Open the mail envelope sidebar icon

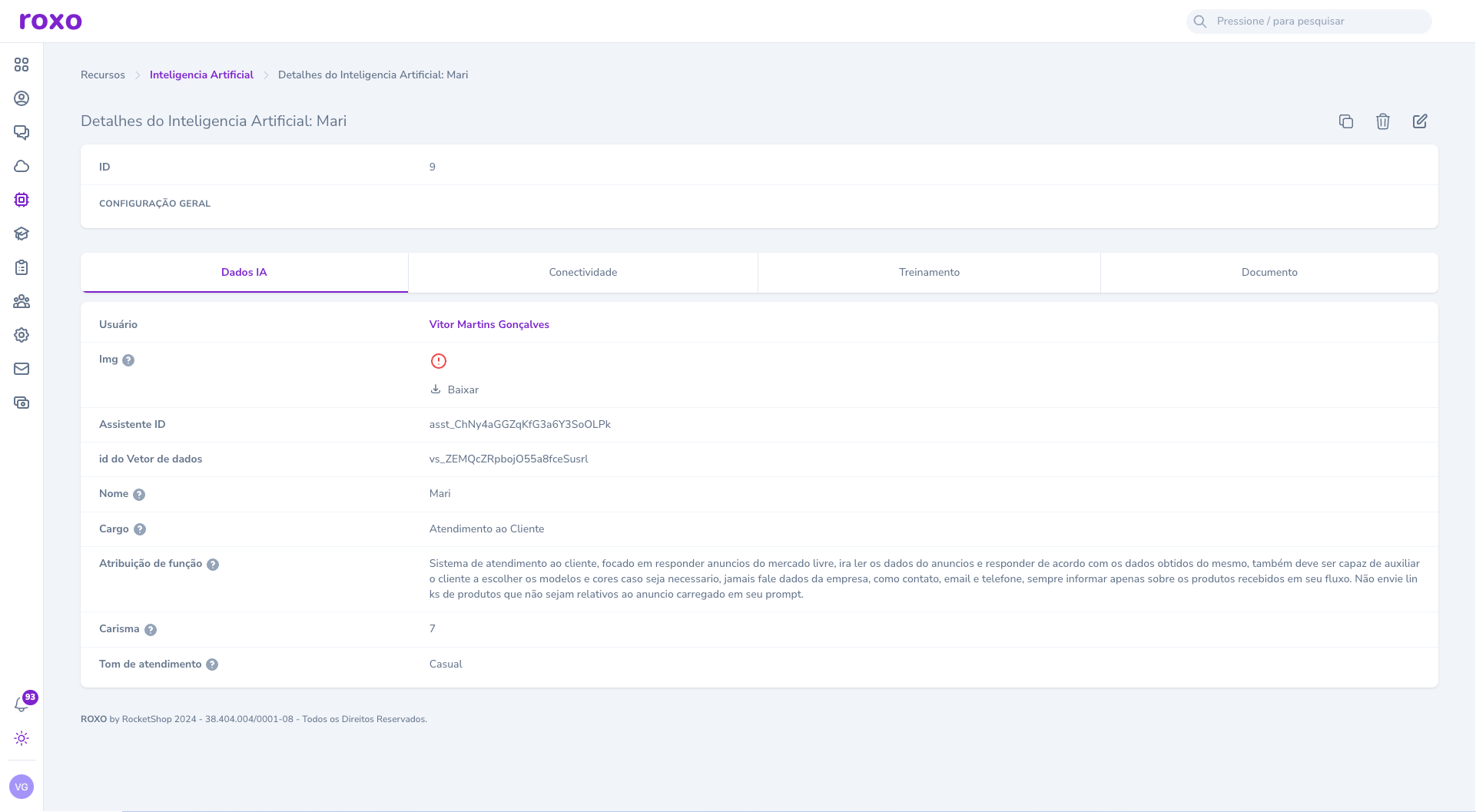click(x=22, y=369)
